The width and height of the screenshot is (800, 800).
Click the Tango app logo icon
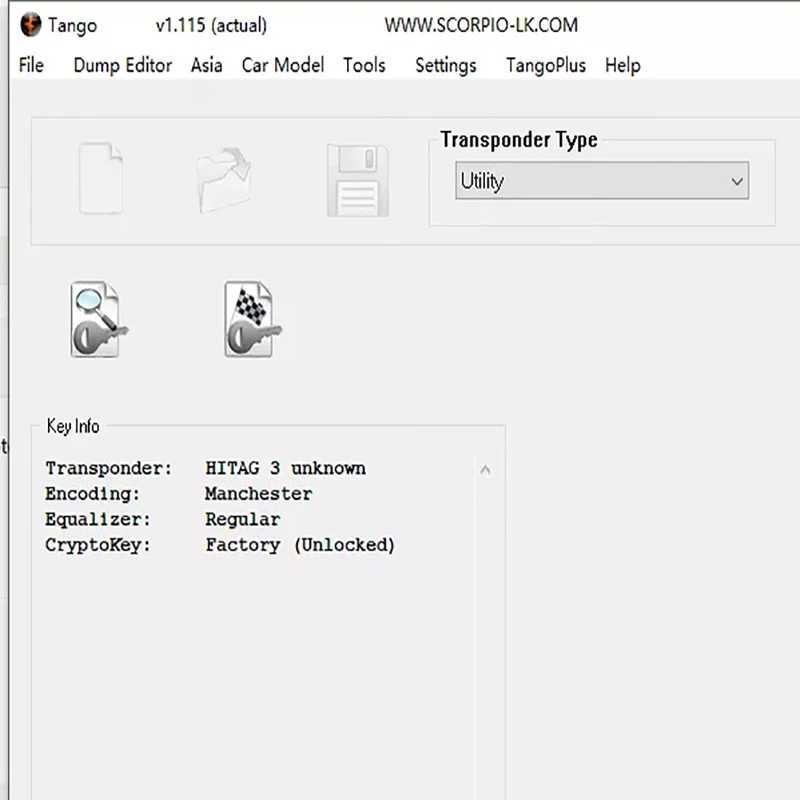point(31,24)
